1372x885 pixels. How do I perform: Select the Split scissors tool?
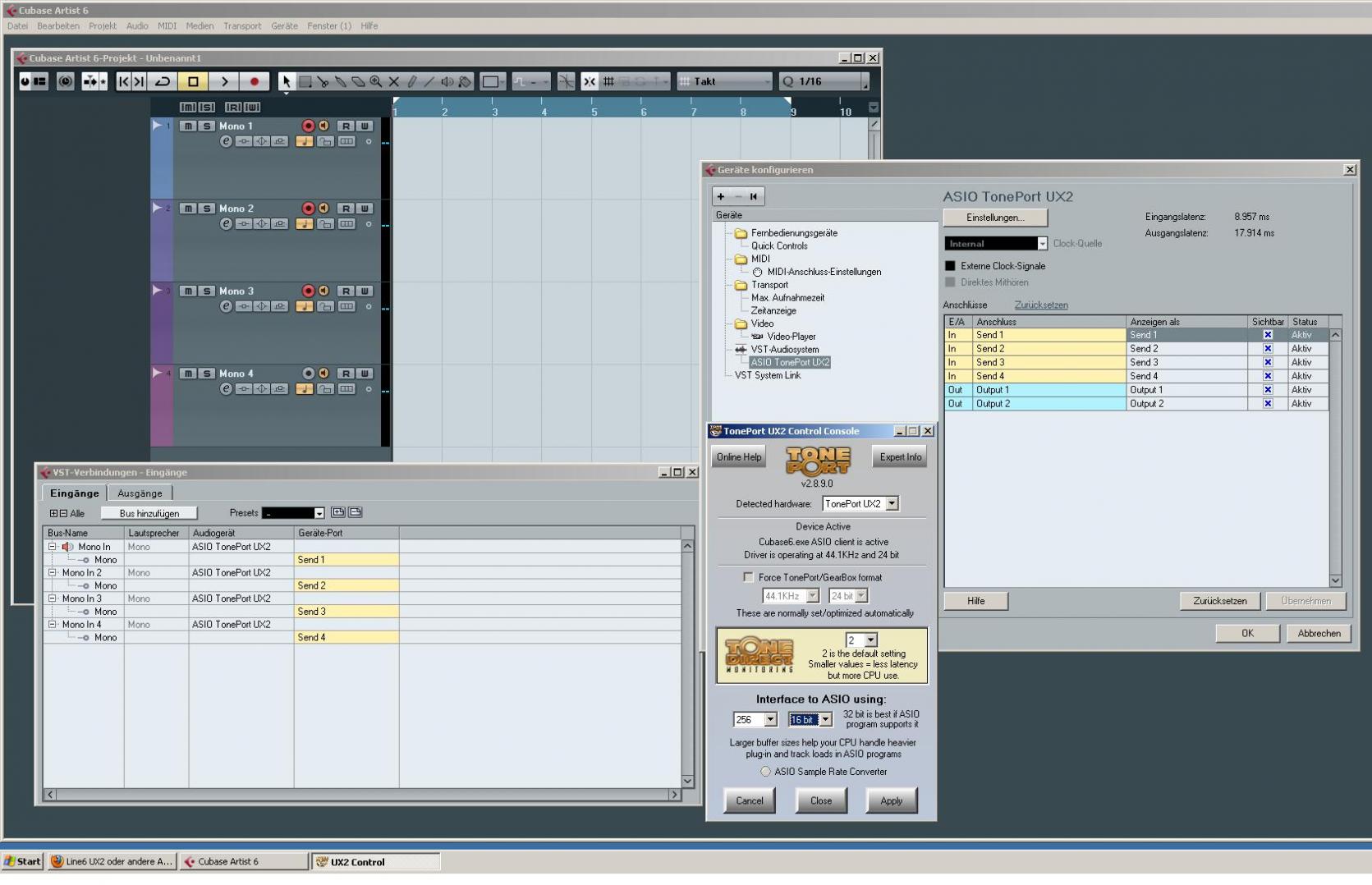click(323, 81)
